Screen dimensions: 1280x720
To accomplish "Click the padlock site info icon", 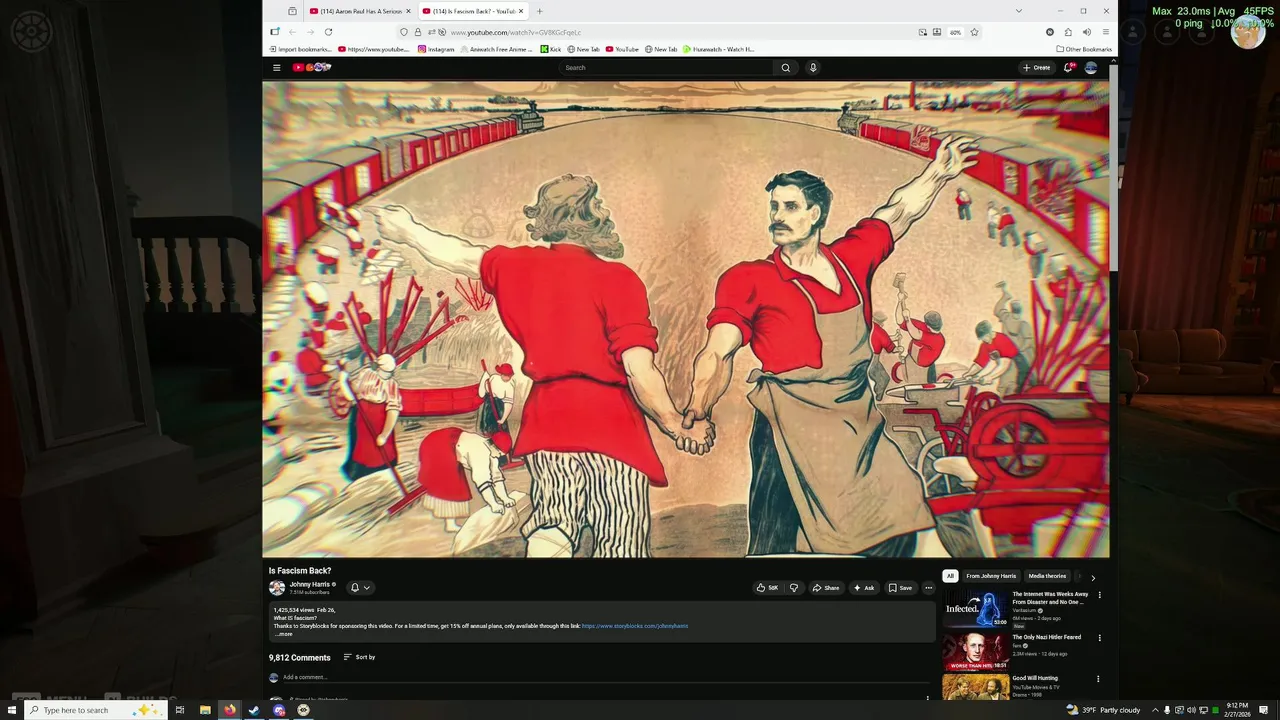I will (418, 32).
